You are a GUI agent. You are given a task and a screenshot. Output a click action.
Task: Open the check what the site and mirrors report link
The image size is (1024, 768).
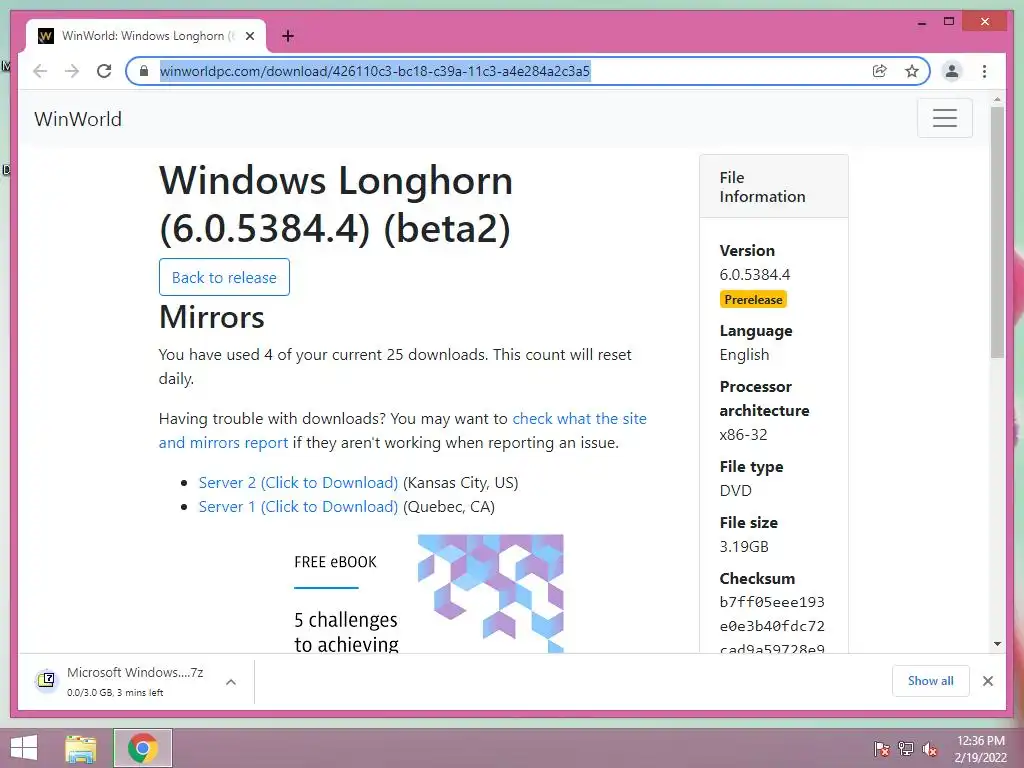click(402, 430)
